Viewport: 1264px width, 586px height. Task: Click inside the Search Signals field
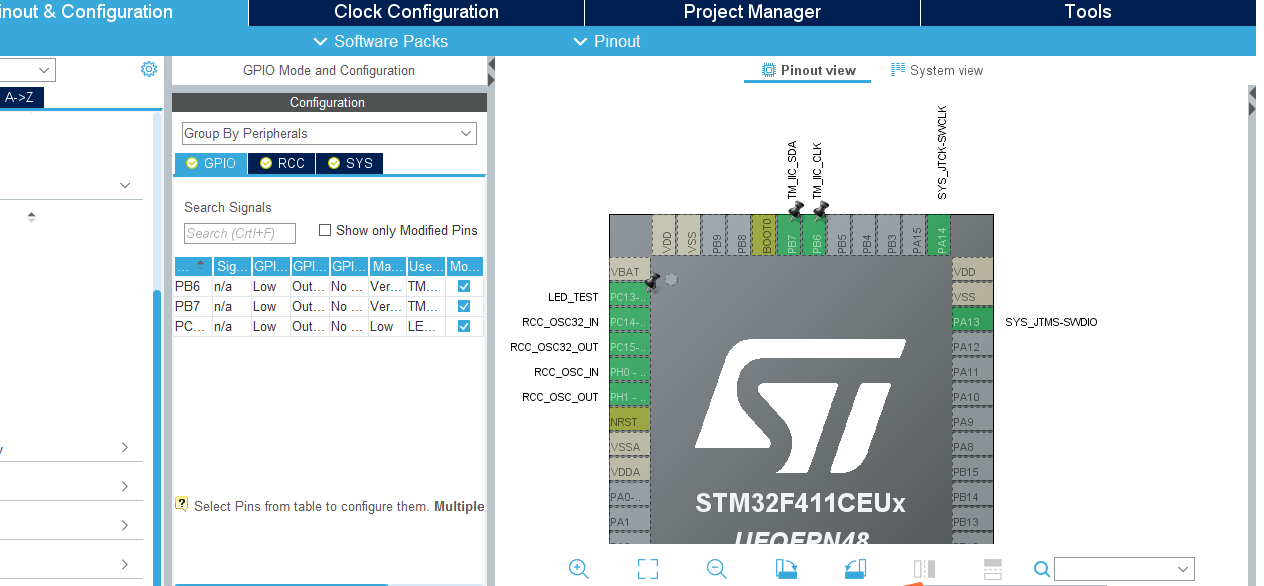[x=238, y=233]
